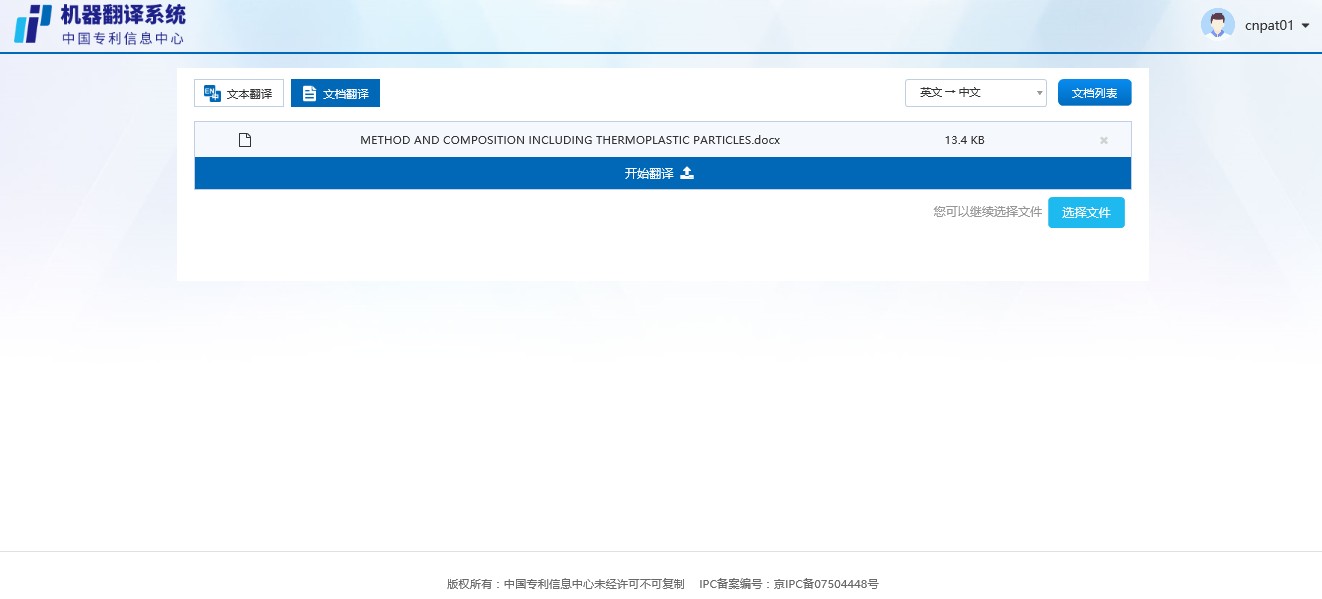Click the EN icon on 文本翻译 tab
This screenshot has width=1322, height=599.
click(x=211, y=93)
